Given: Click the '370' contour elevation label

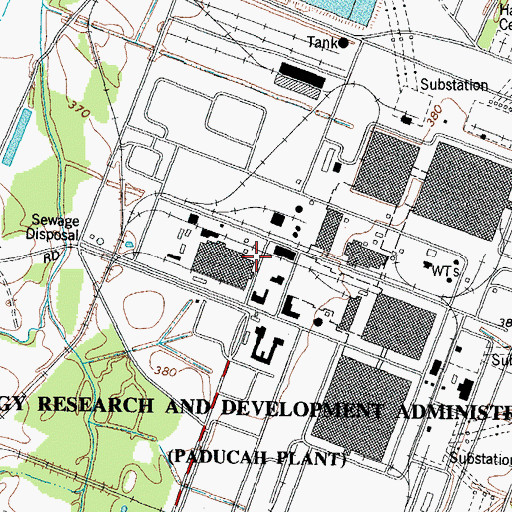Looking at the screenshot, I should click(x=79, y=109).
